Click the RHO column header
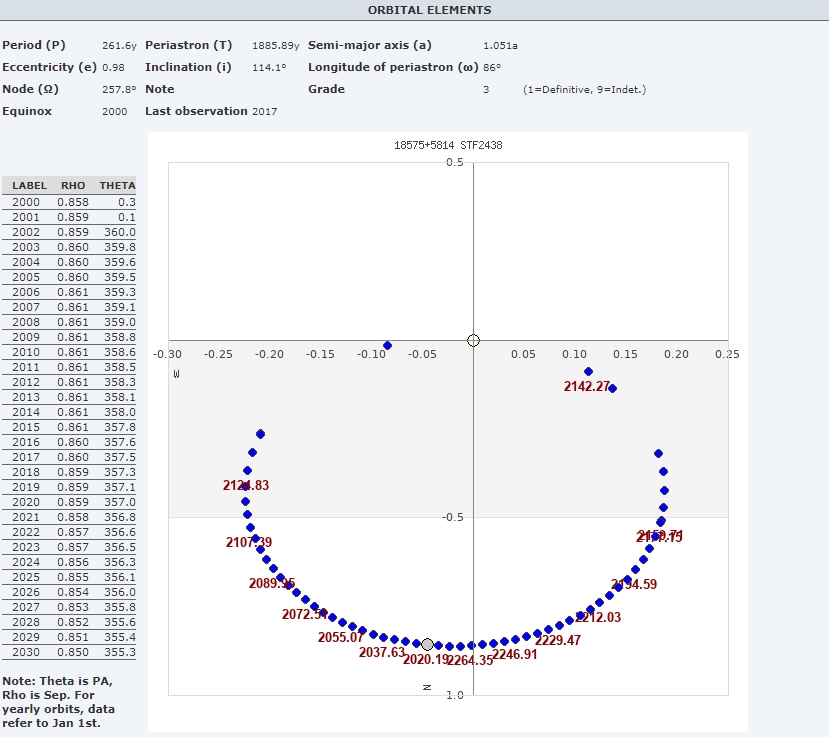829x737 pixels. click(73, 186)
